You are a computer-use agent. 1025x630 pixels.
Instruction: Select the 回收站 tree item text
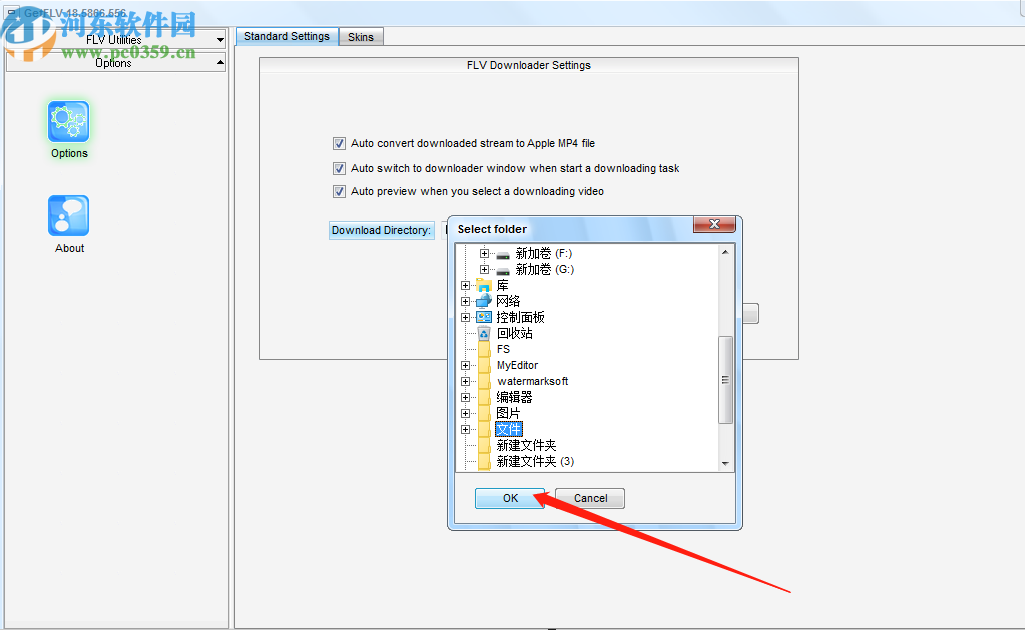514,333
